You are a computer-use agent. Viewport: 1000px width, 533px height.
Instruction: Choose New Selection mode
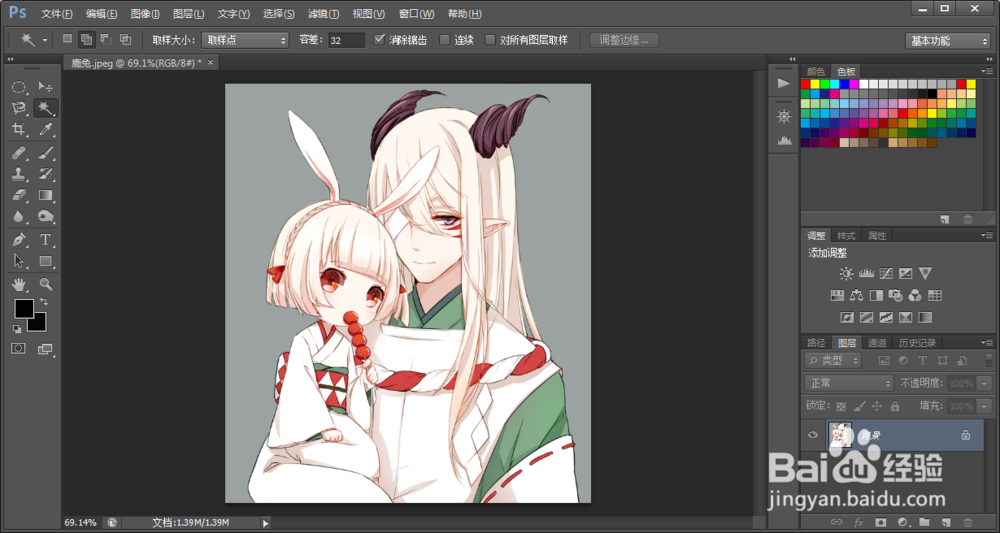coord(67,40)
